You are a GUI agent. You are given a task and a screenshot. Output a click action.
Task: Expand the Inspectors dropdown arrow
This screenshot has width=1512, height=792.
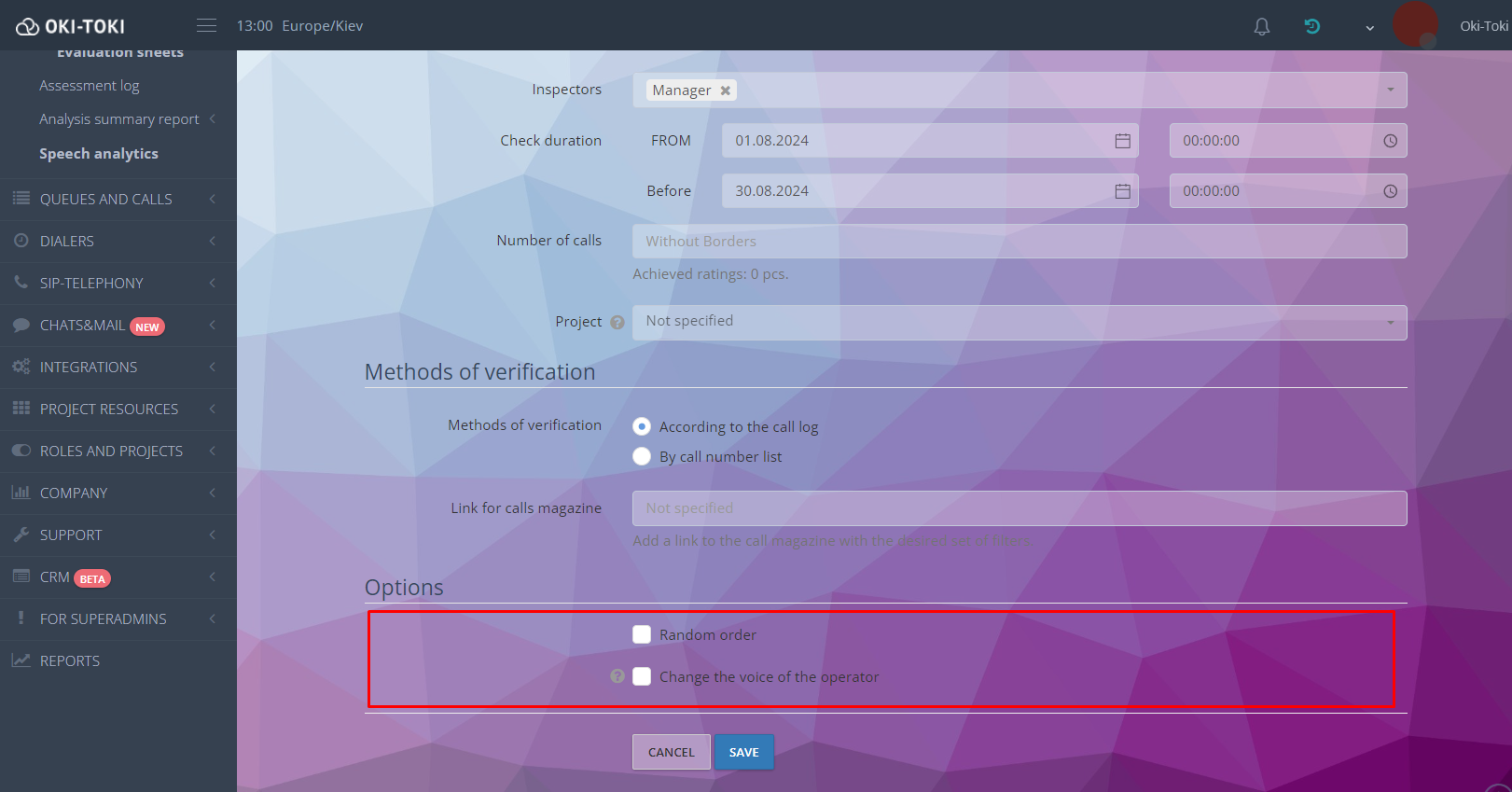coord(1390,90)
